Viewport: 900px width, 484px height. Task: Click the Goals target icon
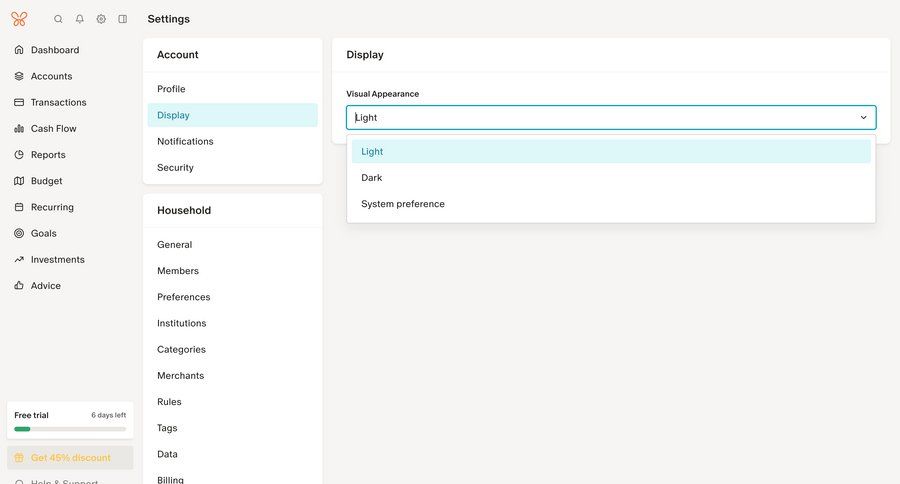[x=19, y=233]
